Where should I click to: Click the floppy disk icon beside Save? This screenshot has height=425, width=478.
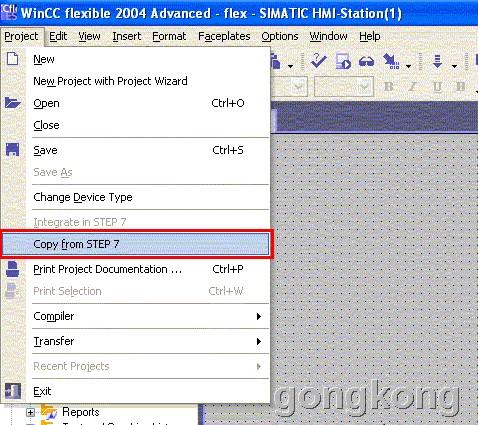tap(13, 150)
